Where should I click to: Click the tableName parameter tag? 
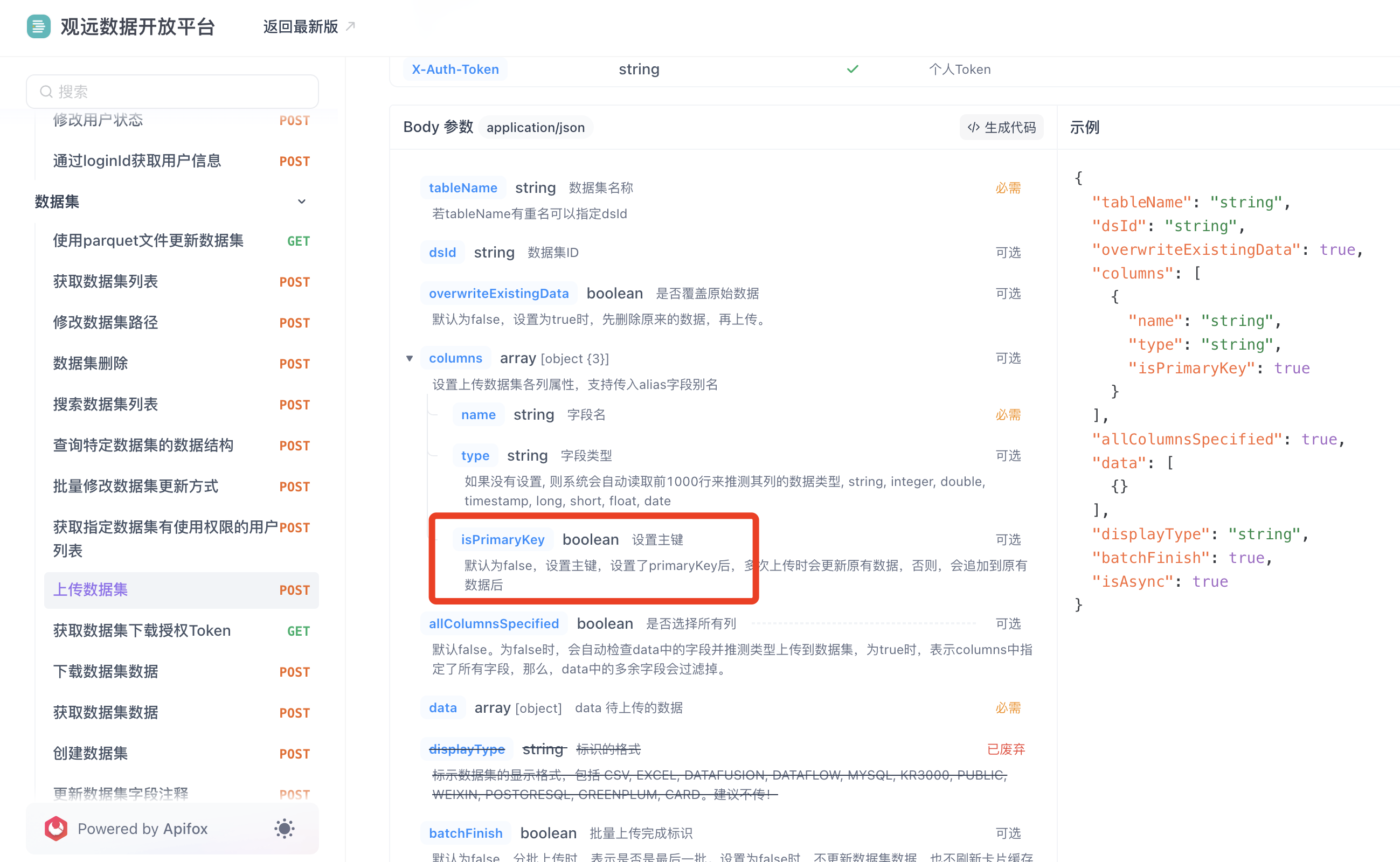click(x=462, y=187)
